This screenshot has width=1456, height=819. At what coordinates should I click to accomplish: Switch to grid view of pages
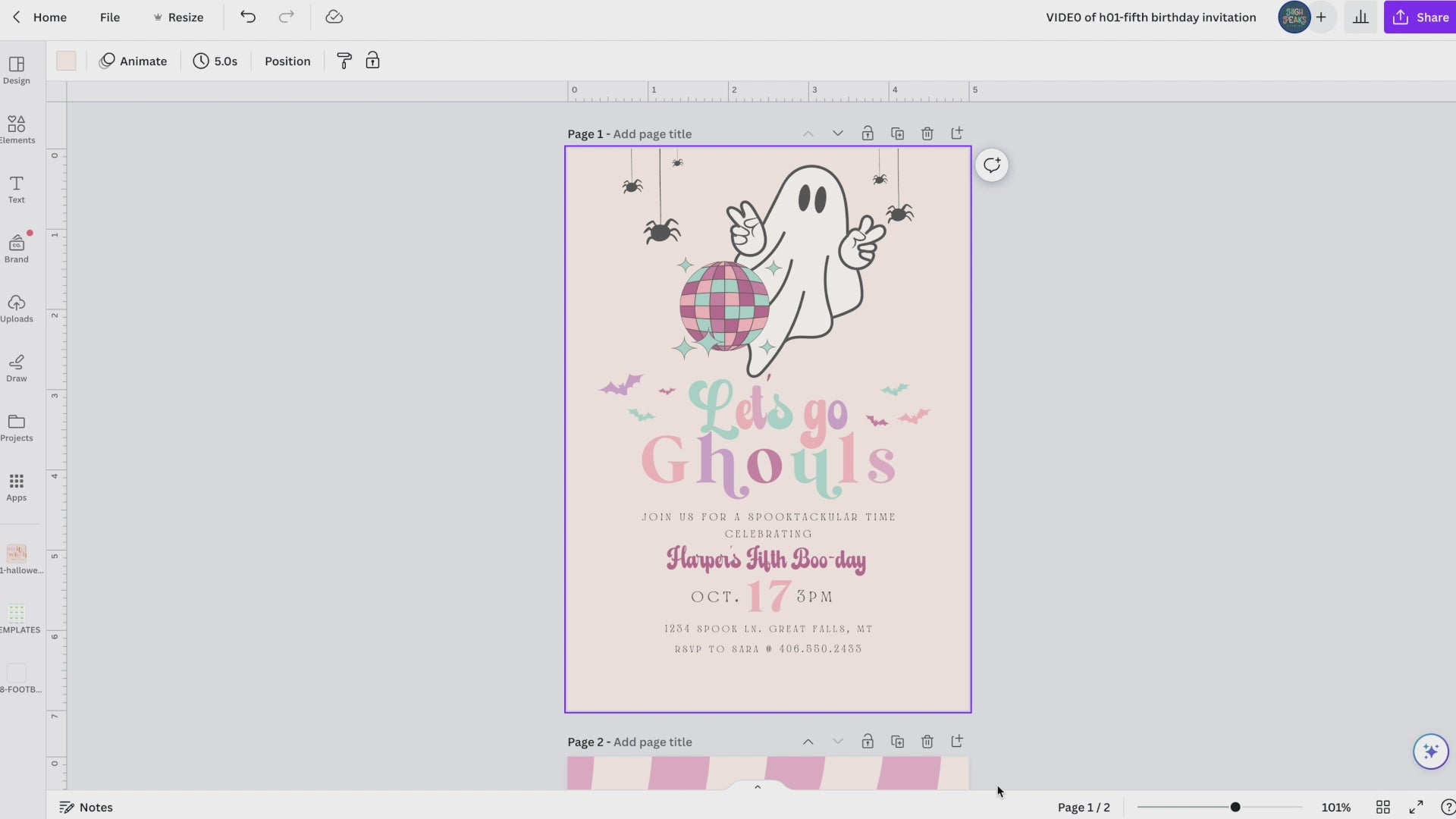pos(1382,807)
